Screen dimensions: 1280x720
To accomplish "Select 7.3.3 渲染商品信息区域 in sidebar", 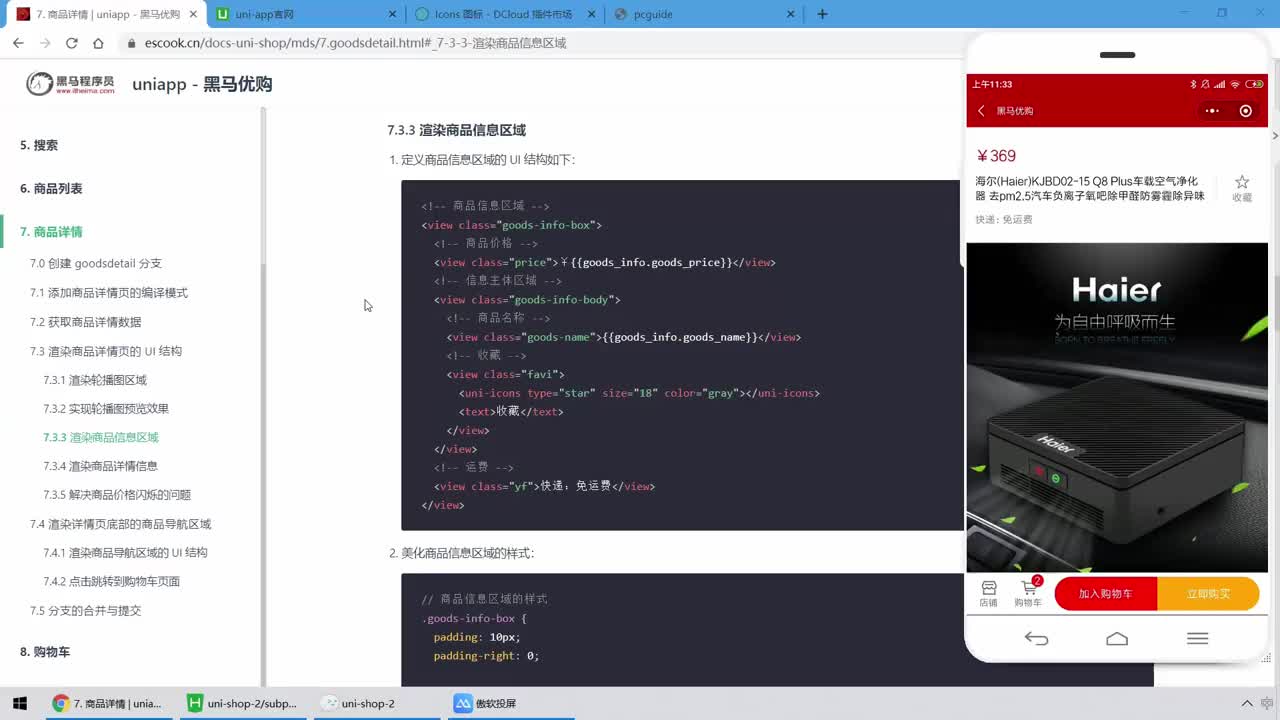I will click(101, 437).
